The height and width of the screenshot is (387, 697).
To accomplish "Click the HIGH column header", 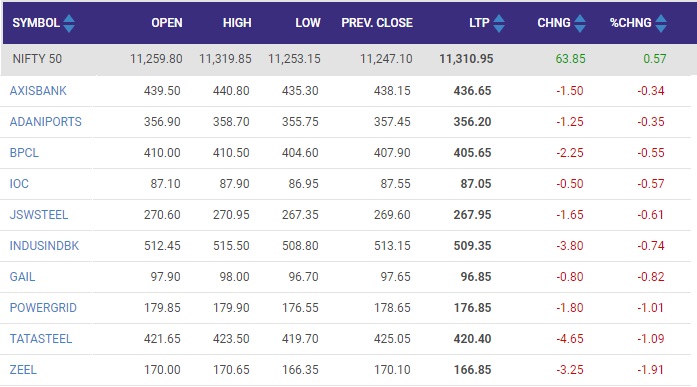I will 237,23.
